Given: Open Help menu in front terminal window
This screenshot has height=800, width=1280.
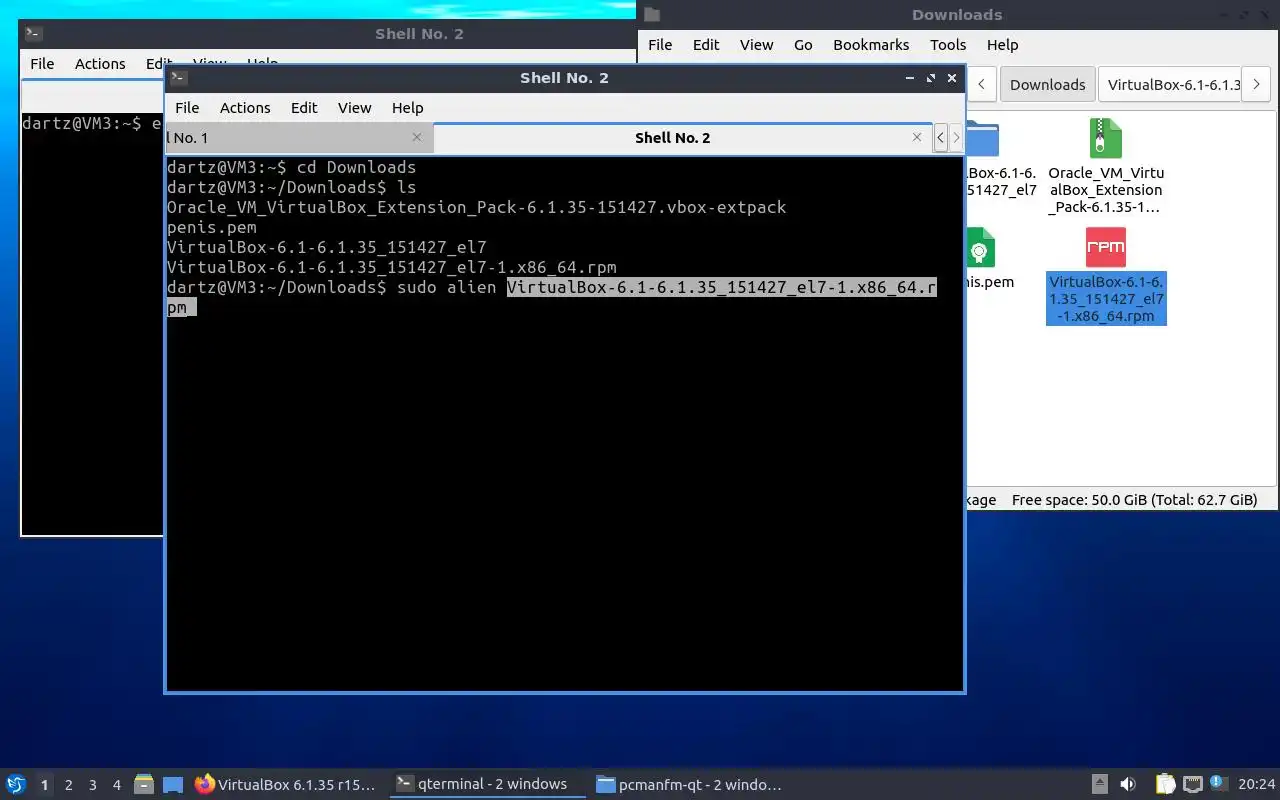Looking at the screenshot, I should tap(407, 107).
